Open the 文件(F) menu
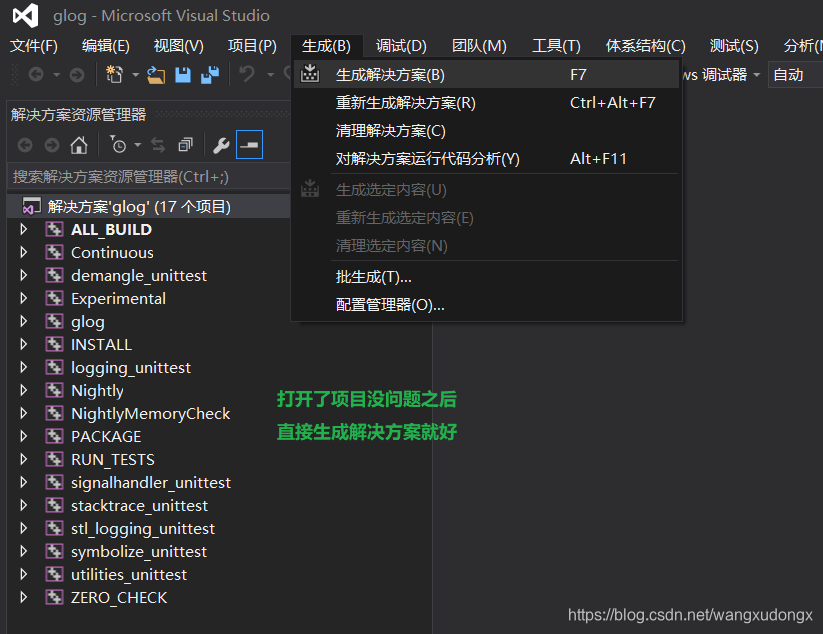Screen dimensions: 823x634 click(x=34, y=46)
